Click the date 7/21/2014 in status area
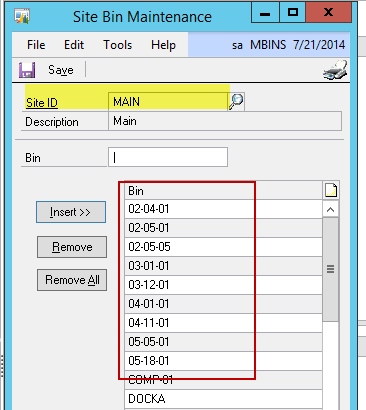366x410 pixels. point(319,45)
